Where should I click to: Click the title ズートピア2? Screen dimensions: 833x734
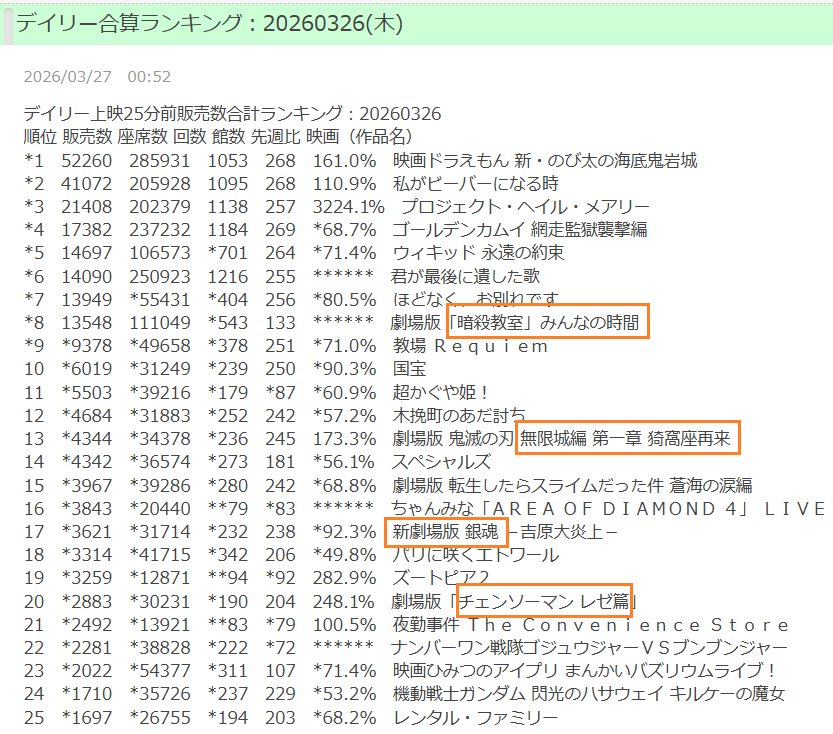click(441, 577)
